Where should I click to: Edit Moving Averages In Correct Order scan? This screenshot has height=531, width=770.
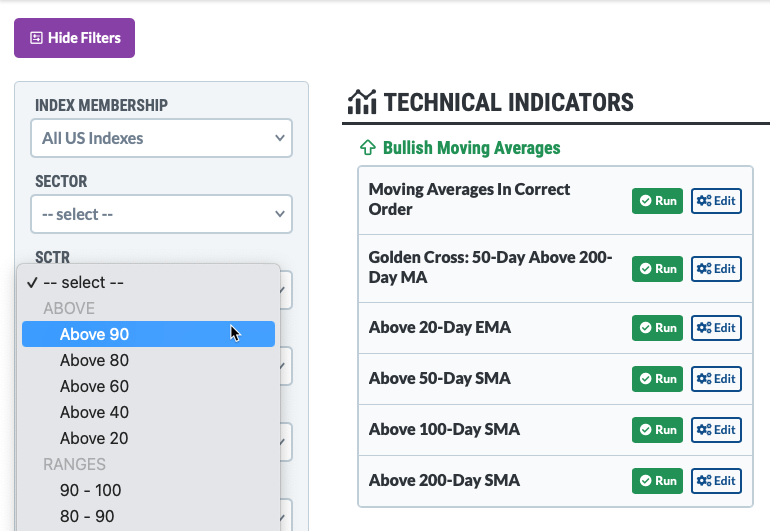(716, 201)
